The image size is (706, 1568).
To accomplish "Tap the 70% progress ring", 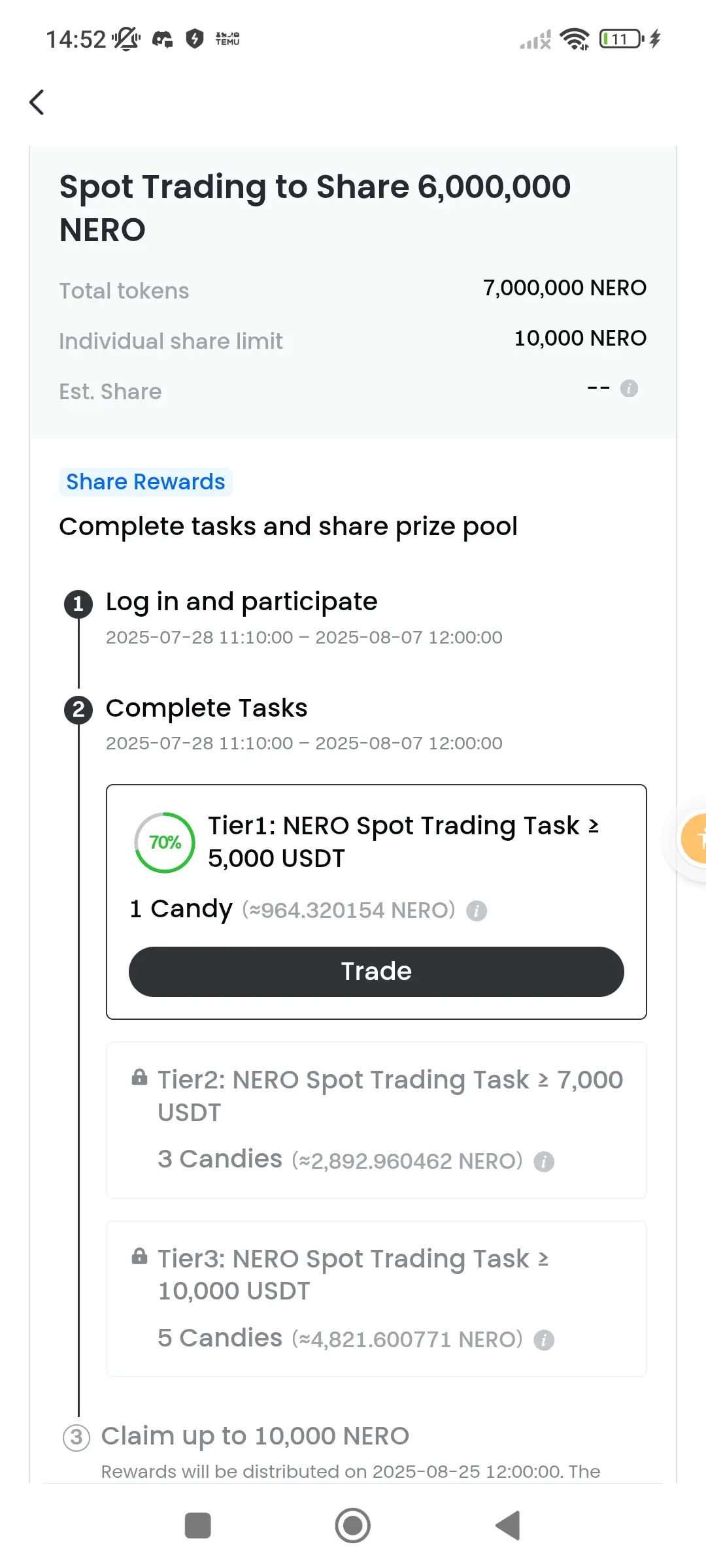I will (x=165, y=843).
